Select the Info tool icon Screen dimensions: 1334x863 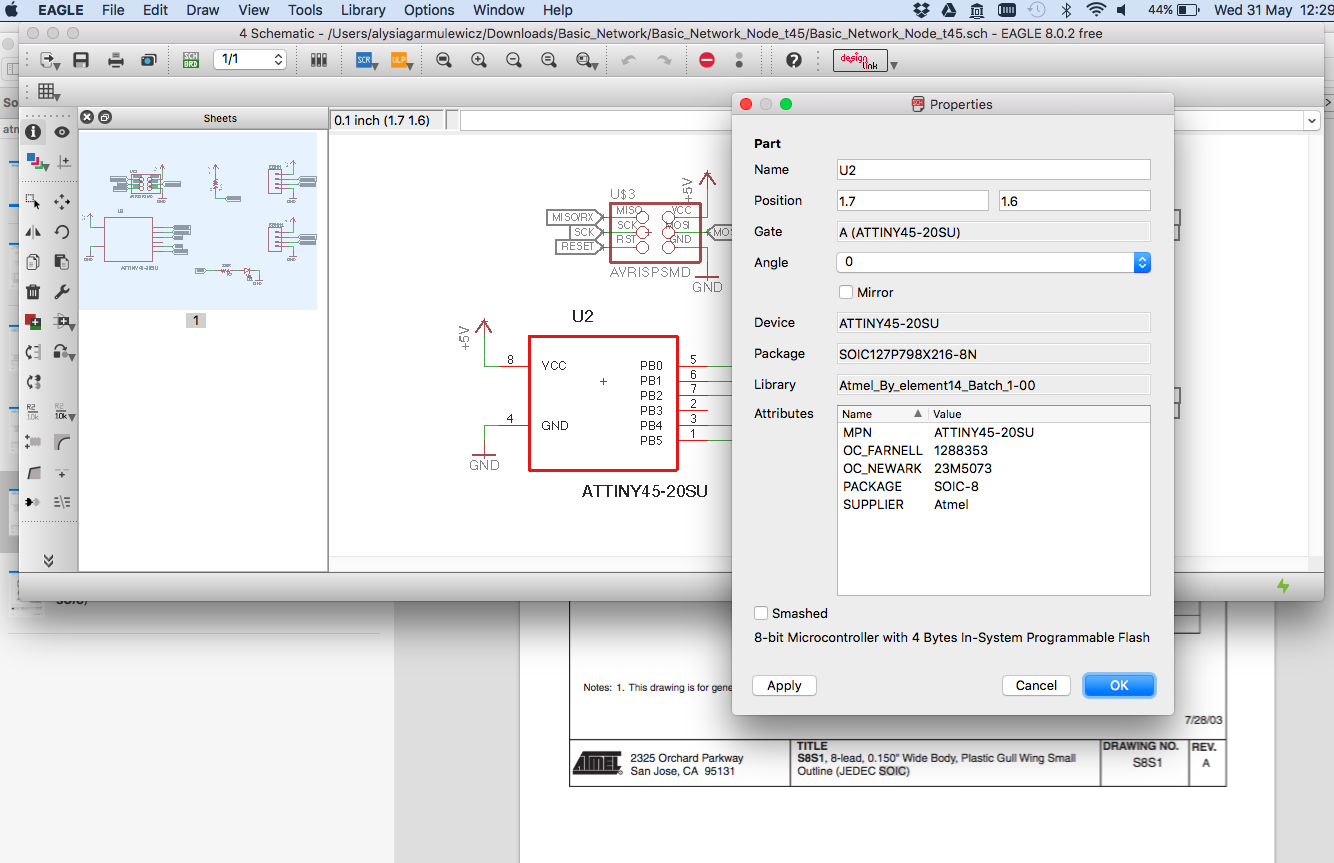pyautogui.click(x=33, y=131)
